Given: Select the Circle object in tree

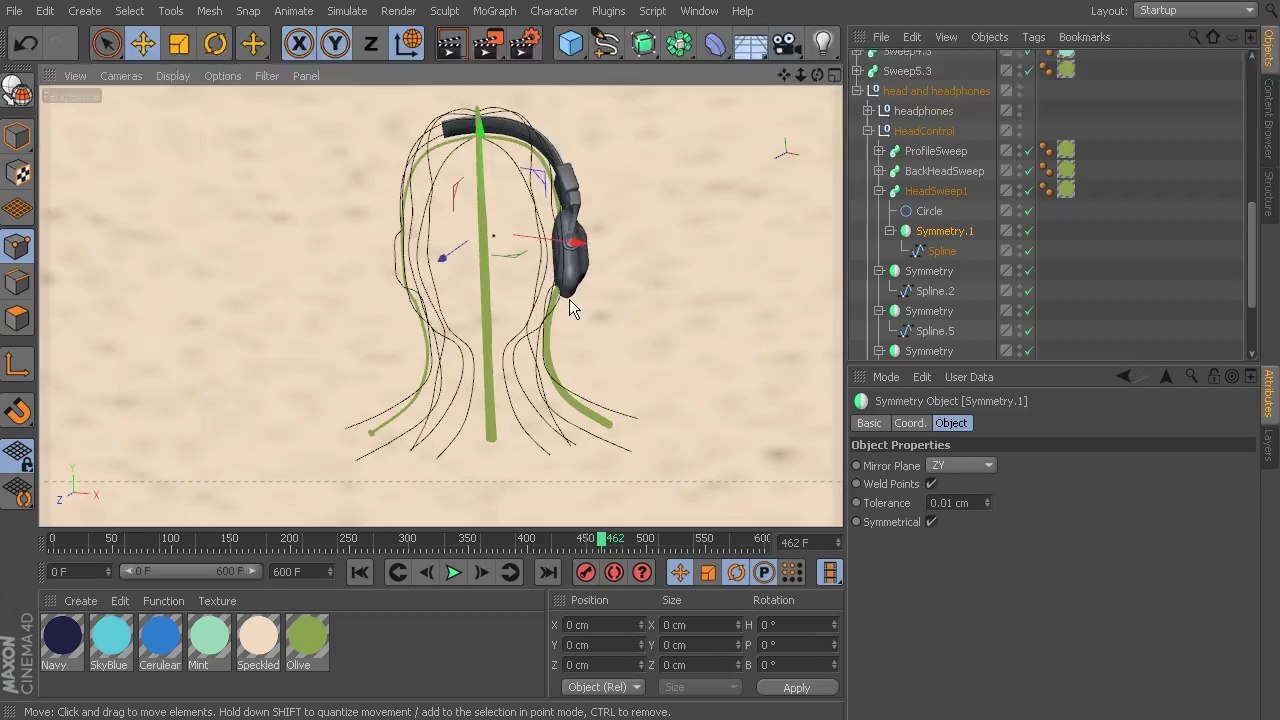Looking at the screenshot, I should (929, 211).
